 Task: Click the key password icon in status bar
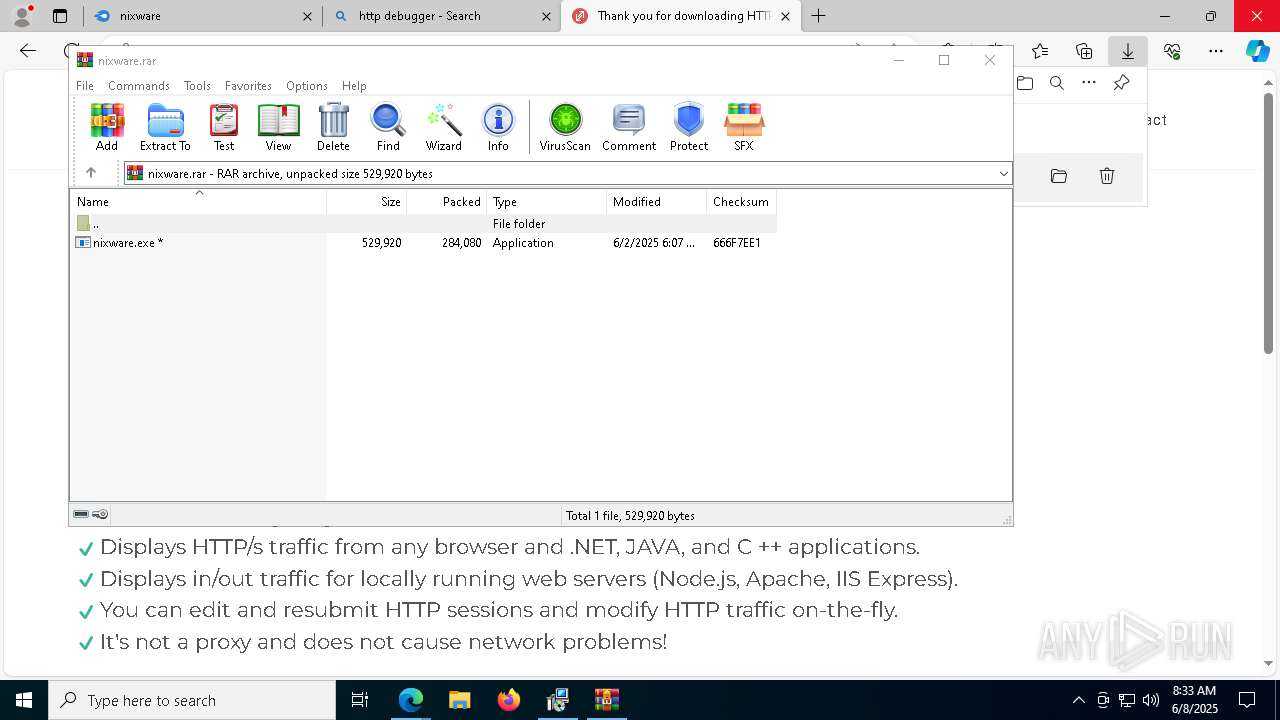[100, 514]
